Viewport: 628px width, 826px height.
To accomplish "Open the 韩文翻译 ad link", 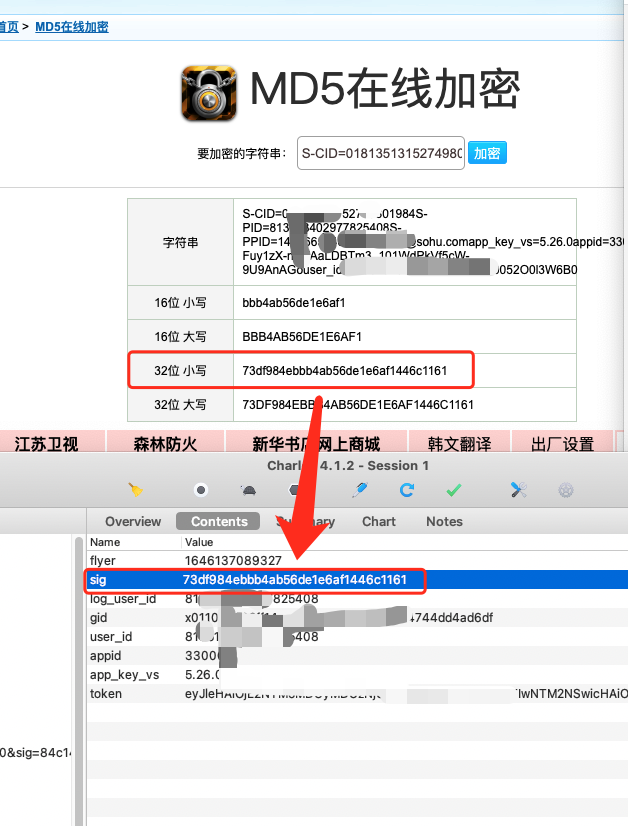I will tap(459, 443).
